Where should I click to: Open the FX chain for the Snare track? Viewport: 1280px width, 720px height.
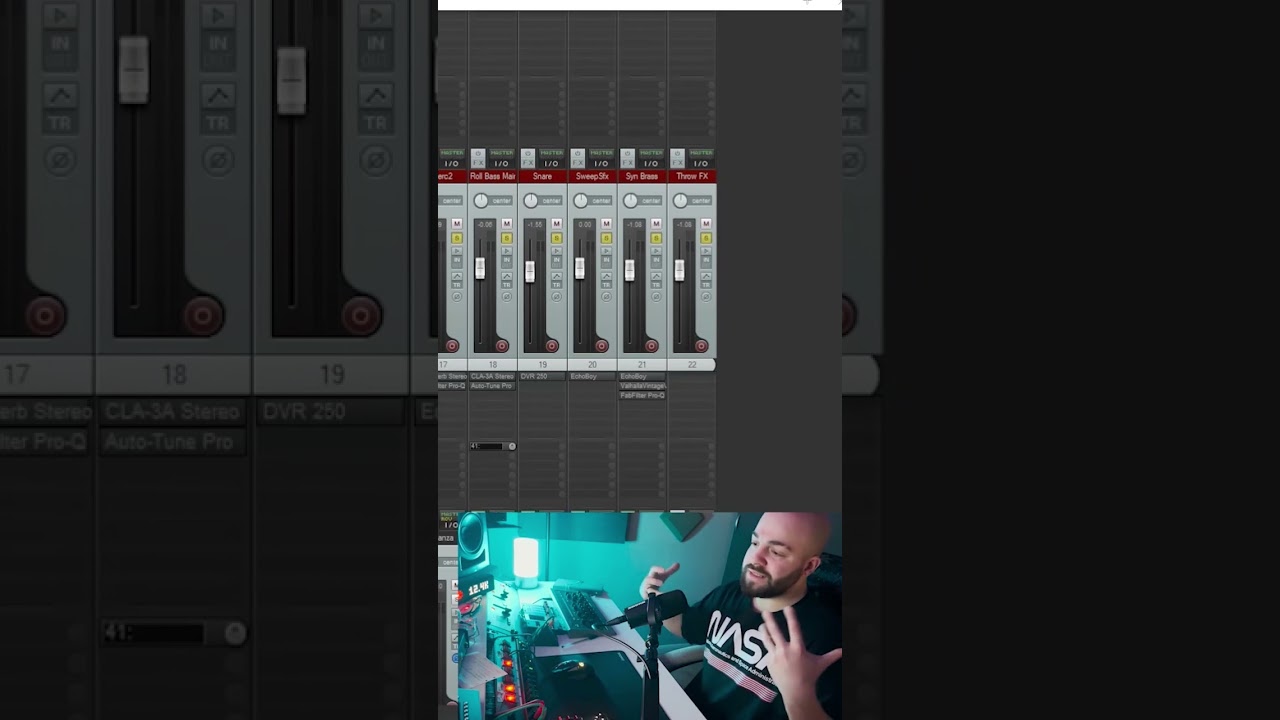[528, 163]
